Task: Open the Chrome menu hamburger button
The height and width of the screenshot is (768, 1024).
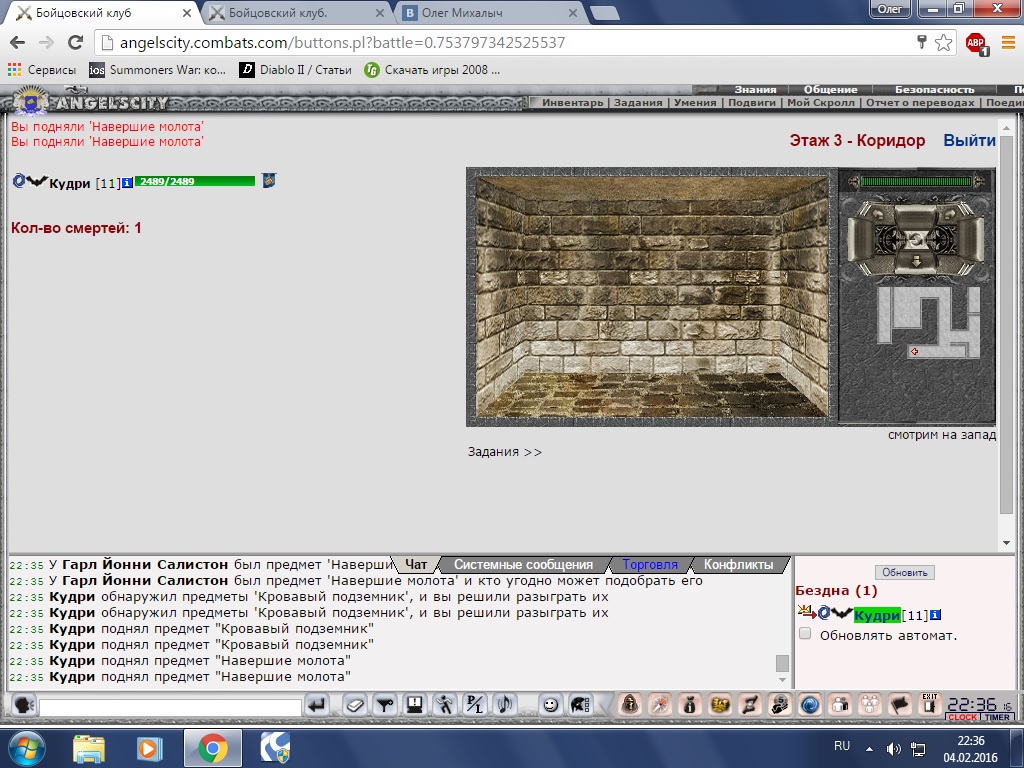Action: coord(1008,43)
